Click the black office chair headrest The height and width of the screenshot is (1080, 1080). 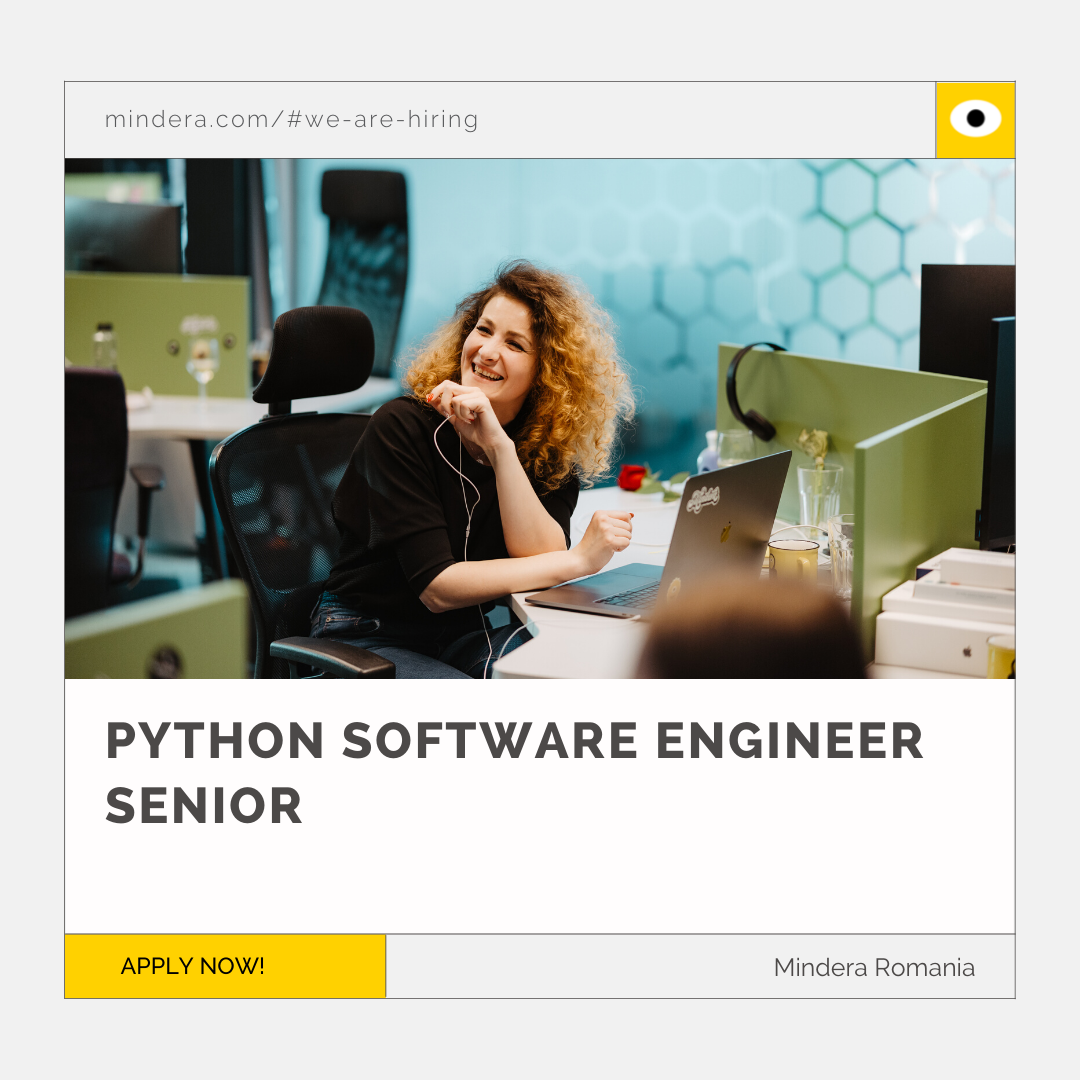click(315, 355)
